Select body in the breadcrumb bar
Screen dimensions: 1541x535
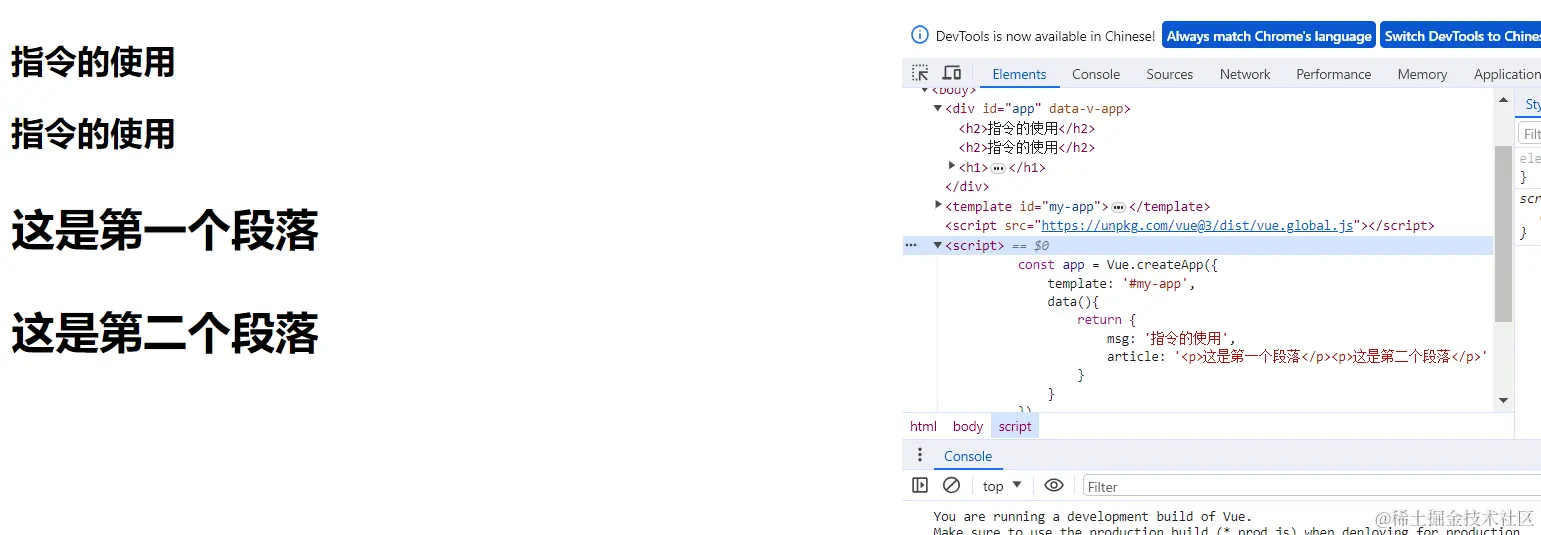tap(967, 426)
